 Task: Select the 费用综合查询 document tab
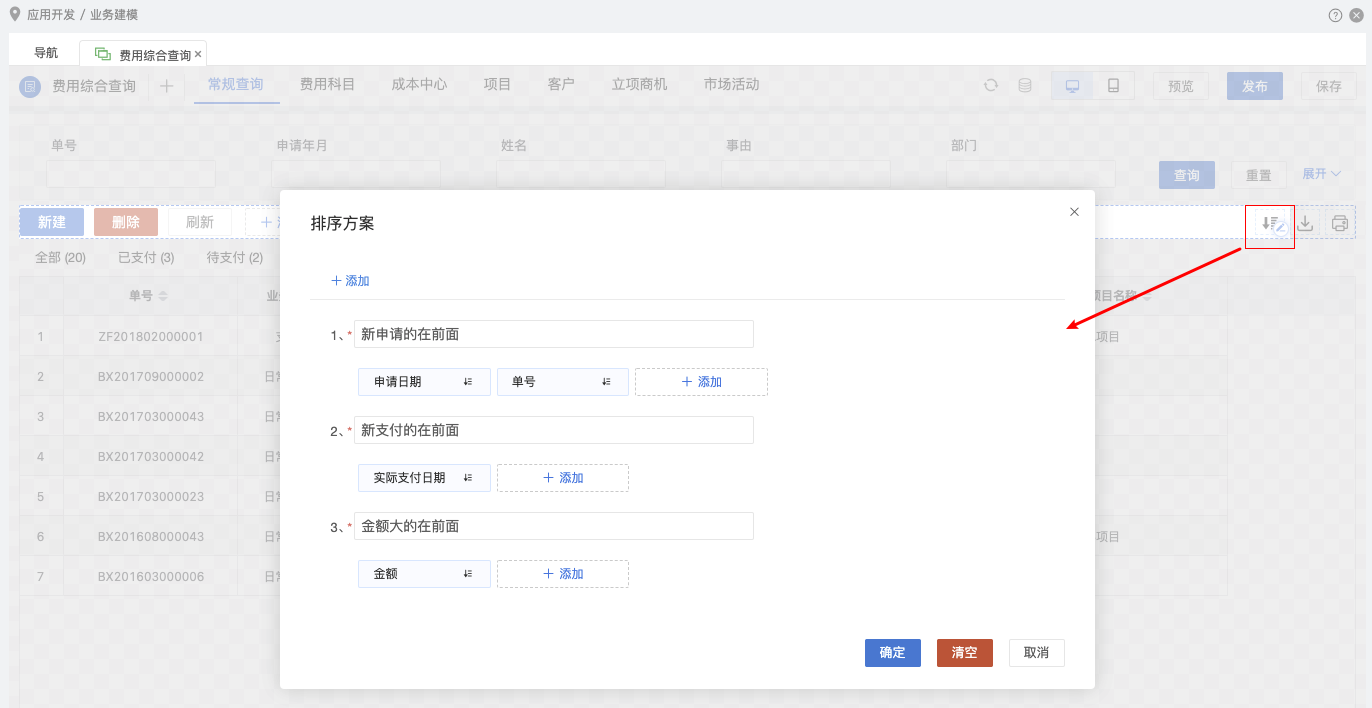(145, 55)
